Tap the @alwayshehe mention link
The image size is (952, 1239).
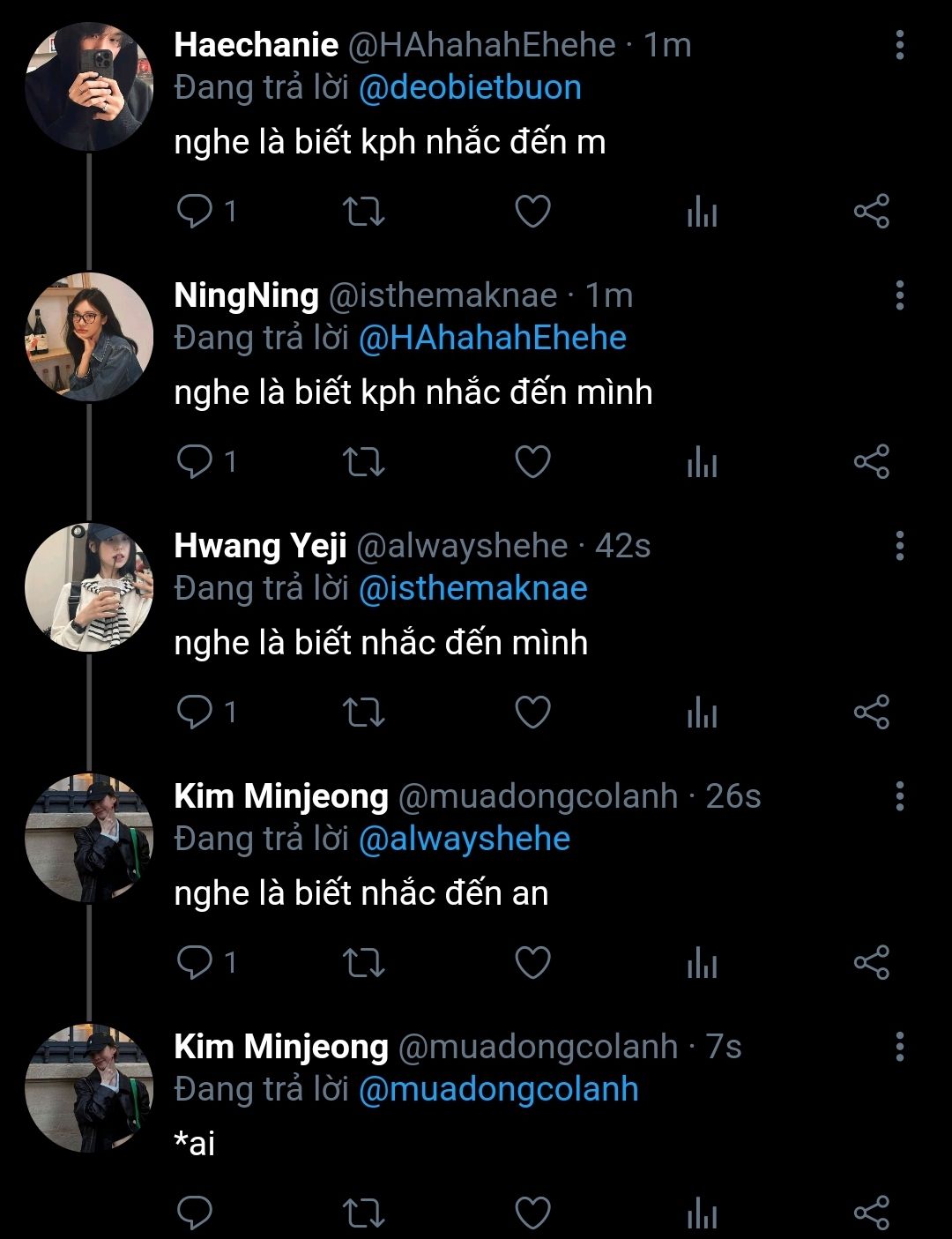pos(465,840)
